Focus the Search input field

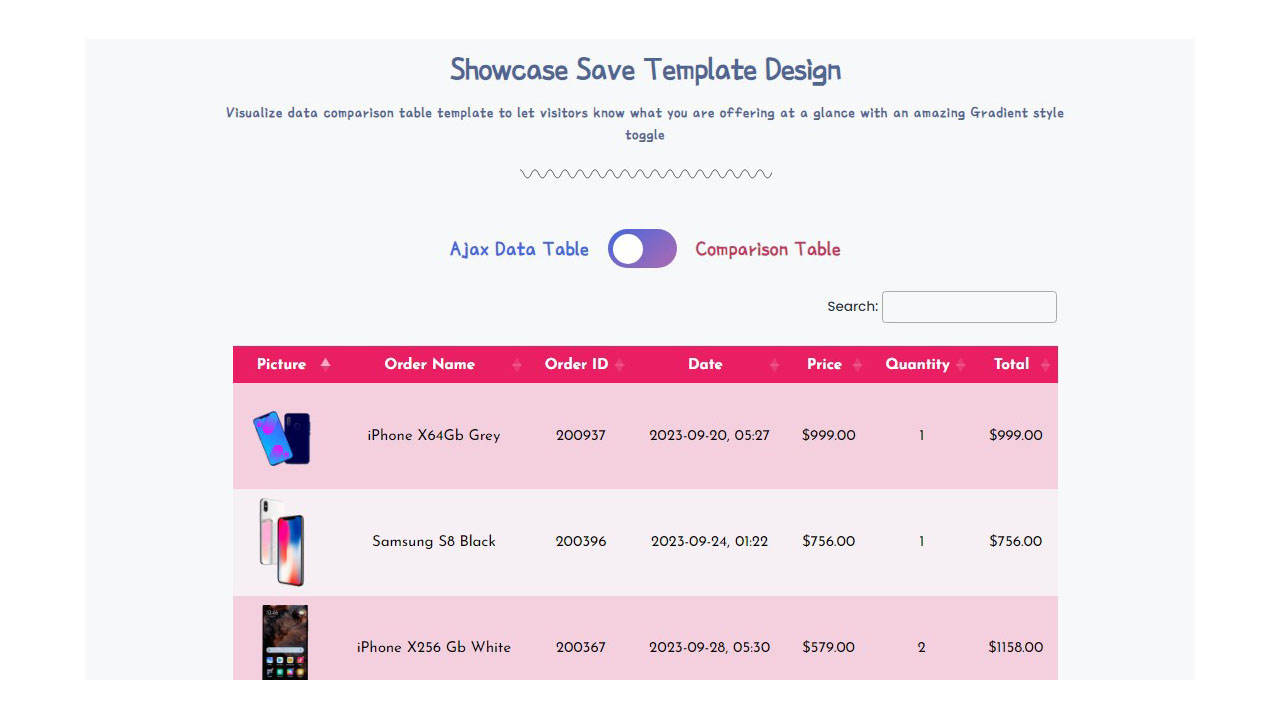968,307
